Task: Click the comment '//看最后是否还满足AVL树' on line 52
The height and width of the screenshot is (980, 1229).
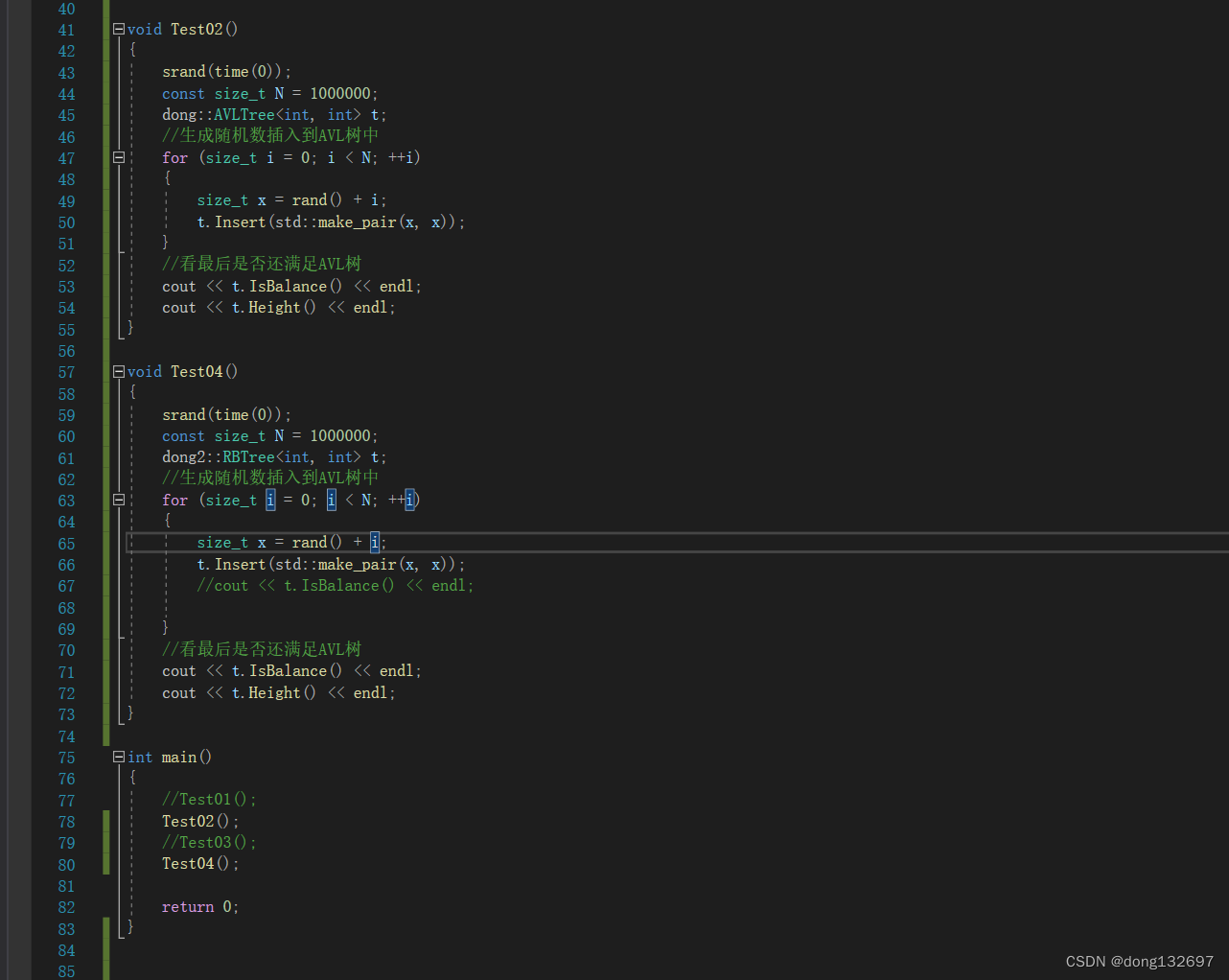Action: pos(262,265)
